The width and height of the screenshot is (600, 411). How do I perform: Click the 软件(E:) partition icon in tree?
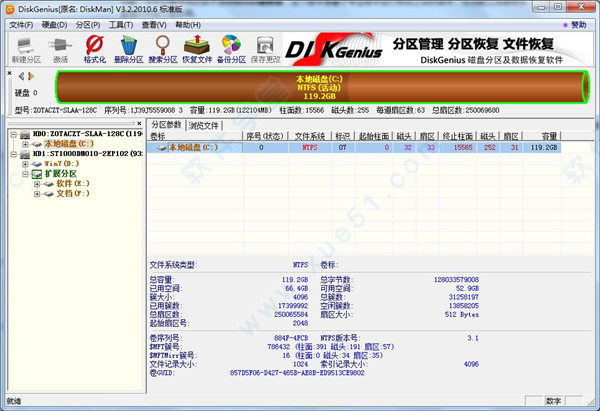(49, 184)
